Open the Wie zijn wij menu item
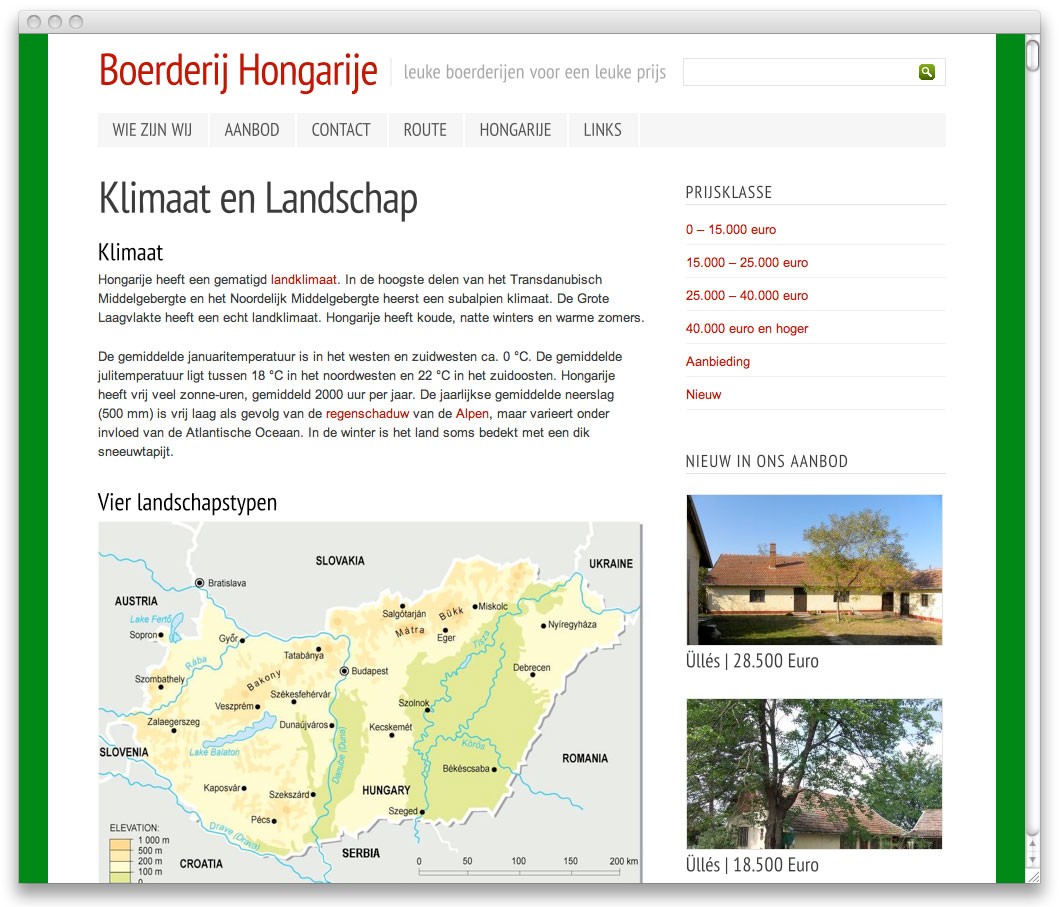Viewport: 1060px width, 907px height. click(x=152, y=130)
